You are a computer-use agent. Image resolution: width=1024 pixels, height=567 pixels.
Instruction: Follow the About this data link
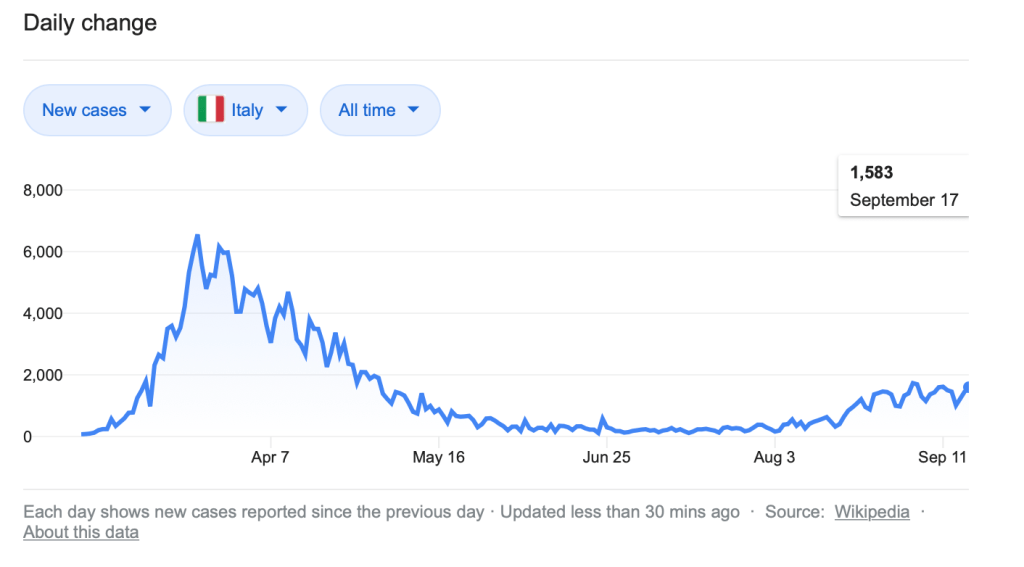(x=81, y=532)
